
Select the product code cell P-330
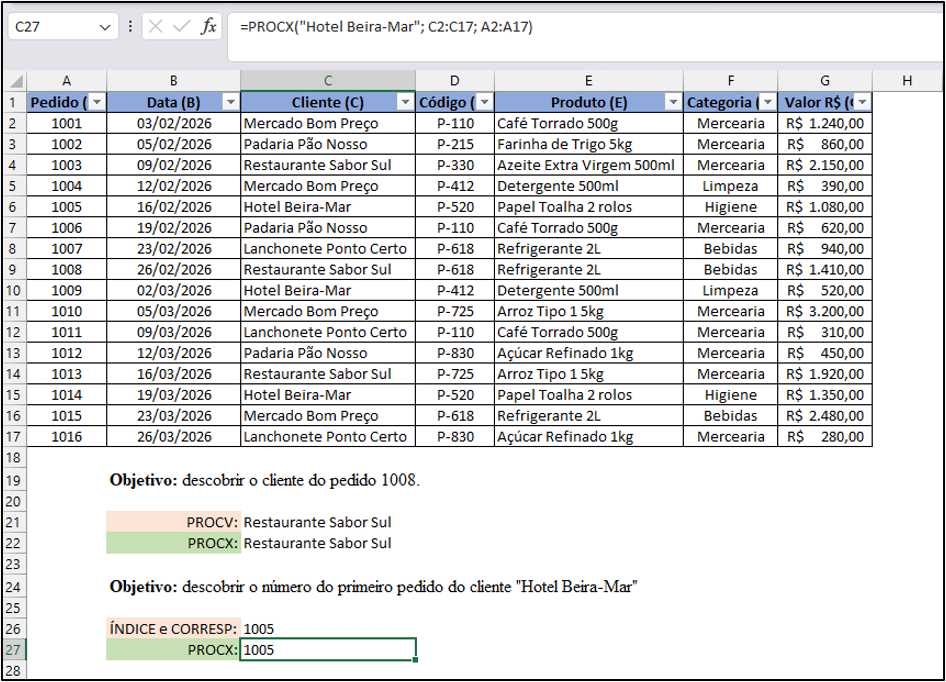click(x=455, y=165)
